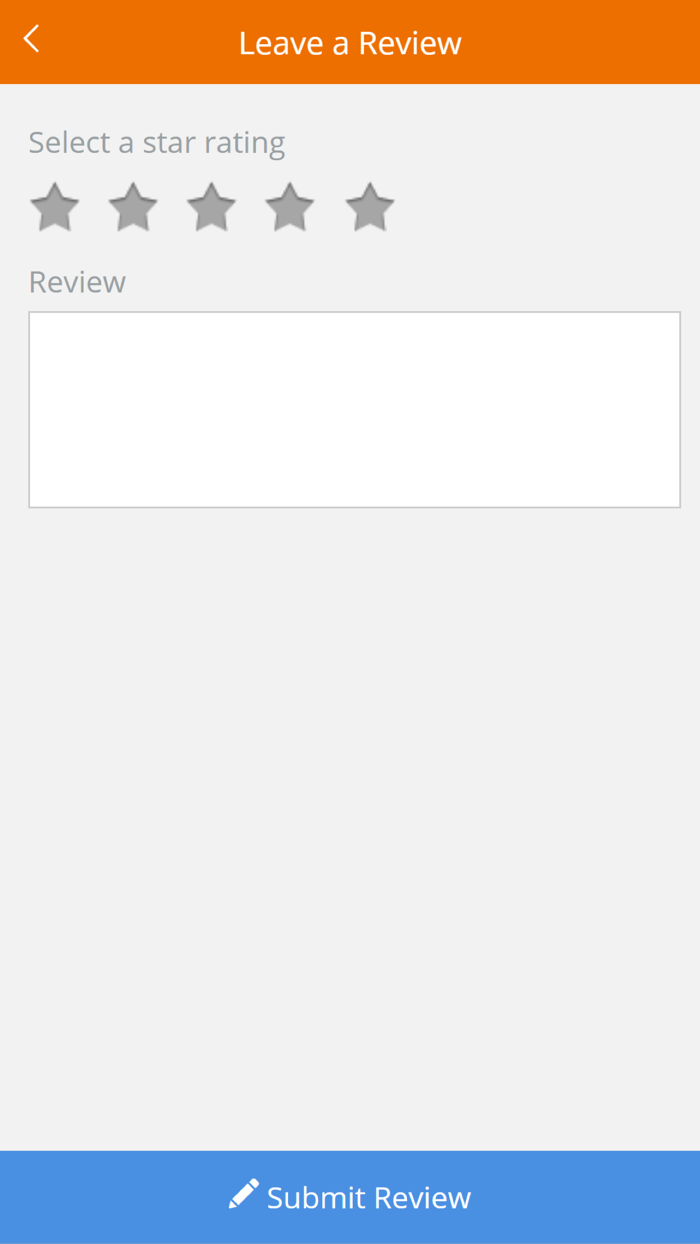The height and width of the screenshot is (1244, 700).
Task: Return to previous screen via back chevron
Action: click(32, 39)
